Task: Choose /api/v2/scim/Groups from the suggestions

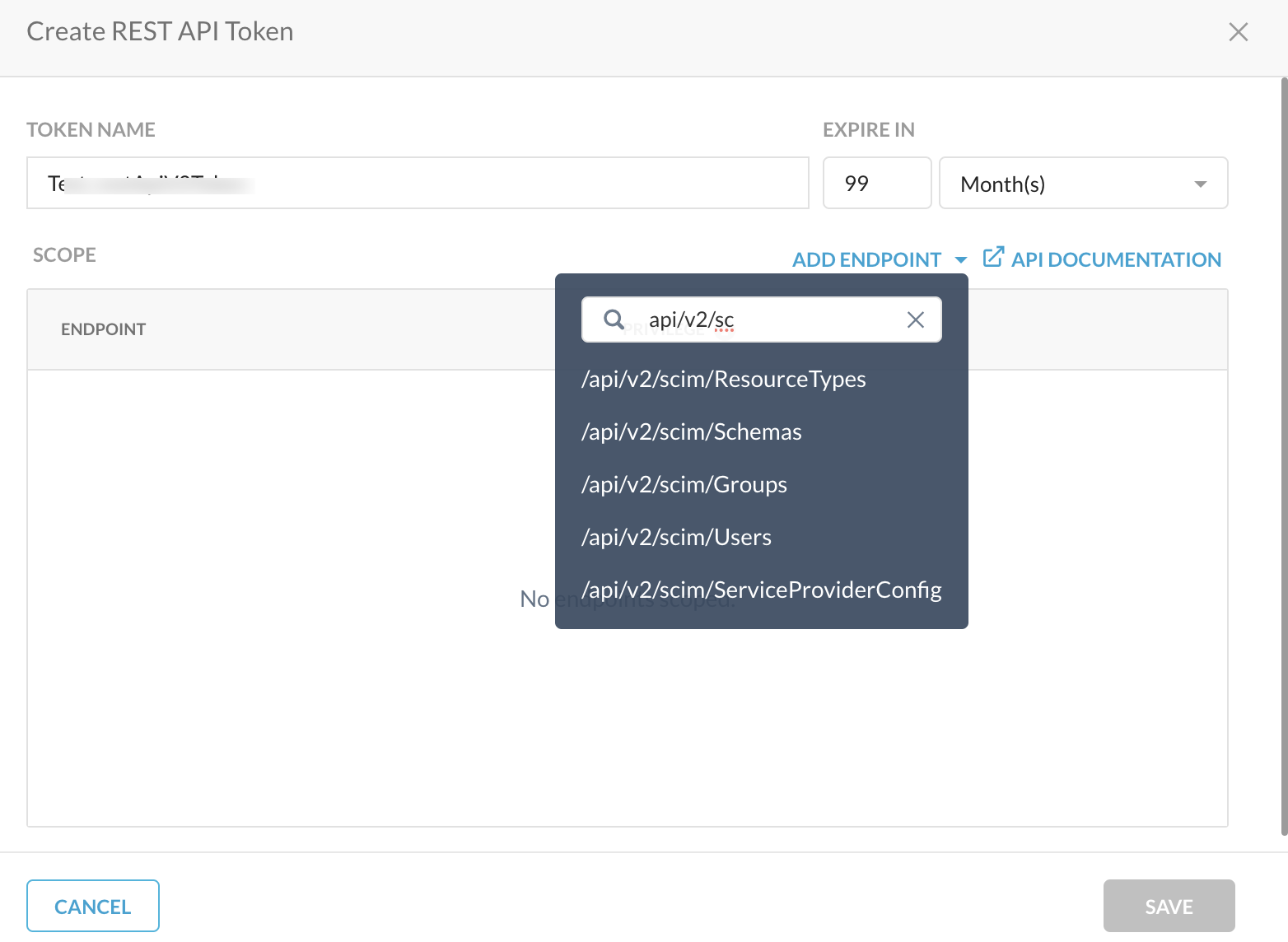Action: [684, 484]
